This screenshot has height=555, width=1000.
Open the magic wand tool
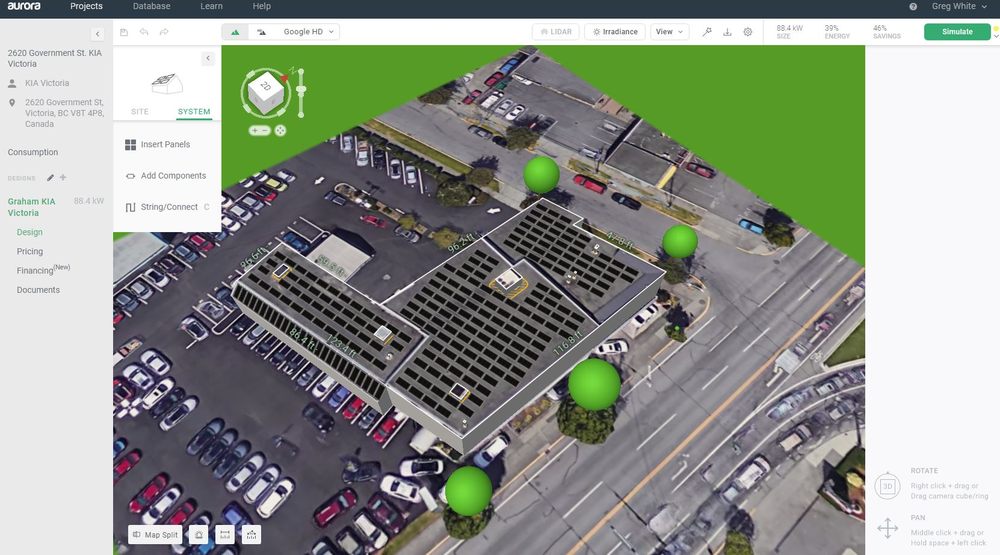(707, 32)
